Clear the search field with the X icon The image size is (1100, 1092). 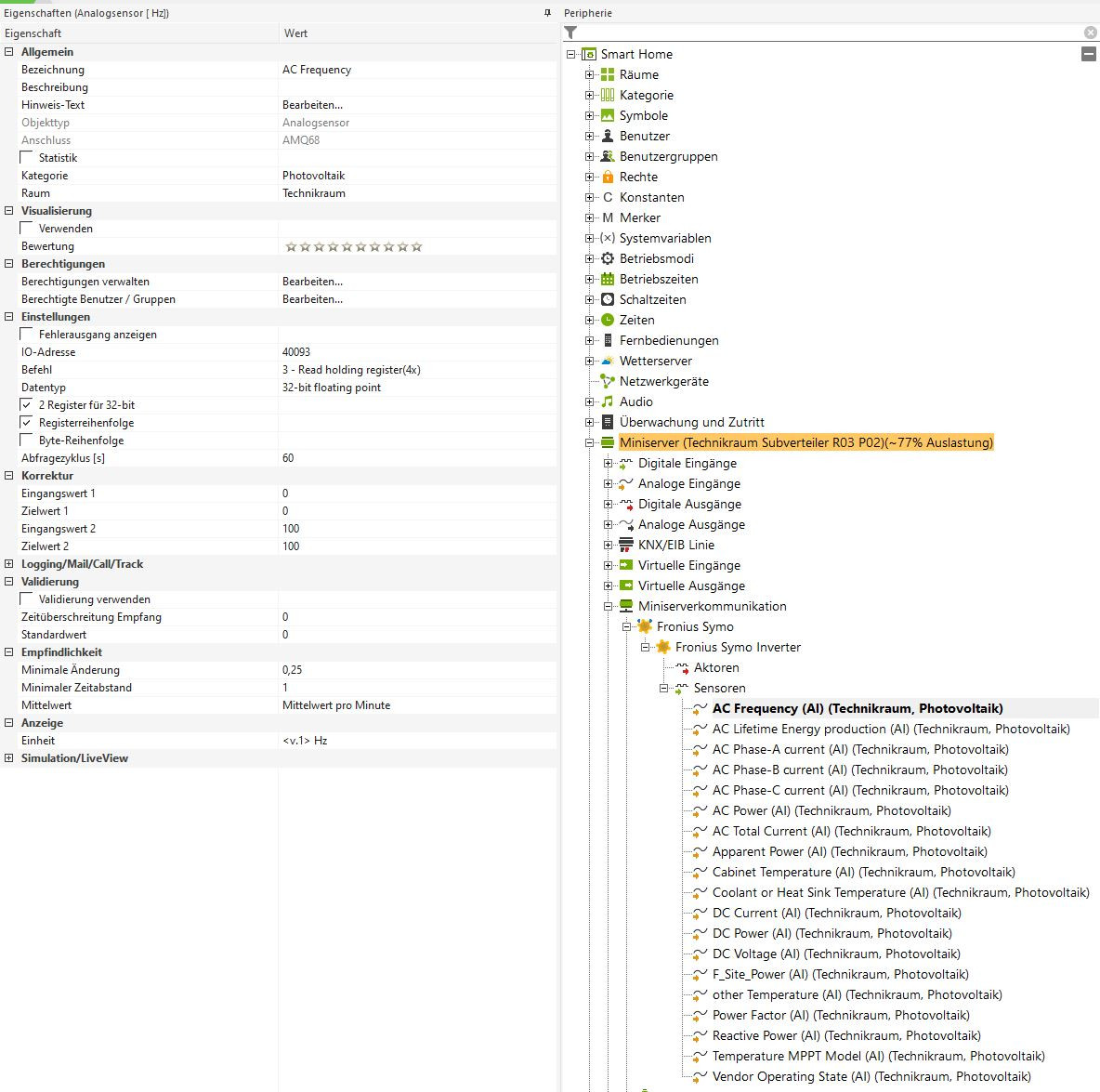click(1090, 33)
